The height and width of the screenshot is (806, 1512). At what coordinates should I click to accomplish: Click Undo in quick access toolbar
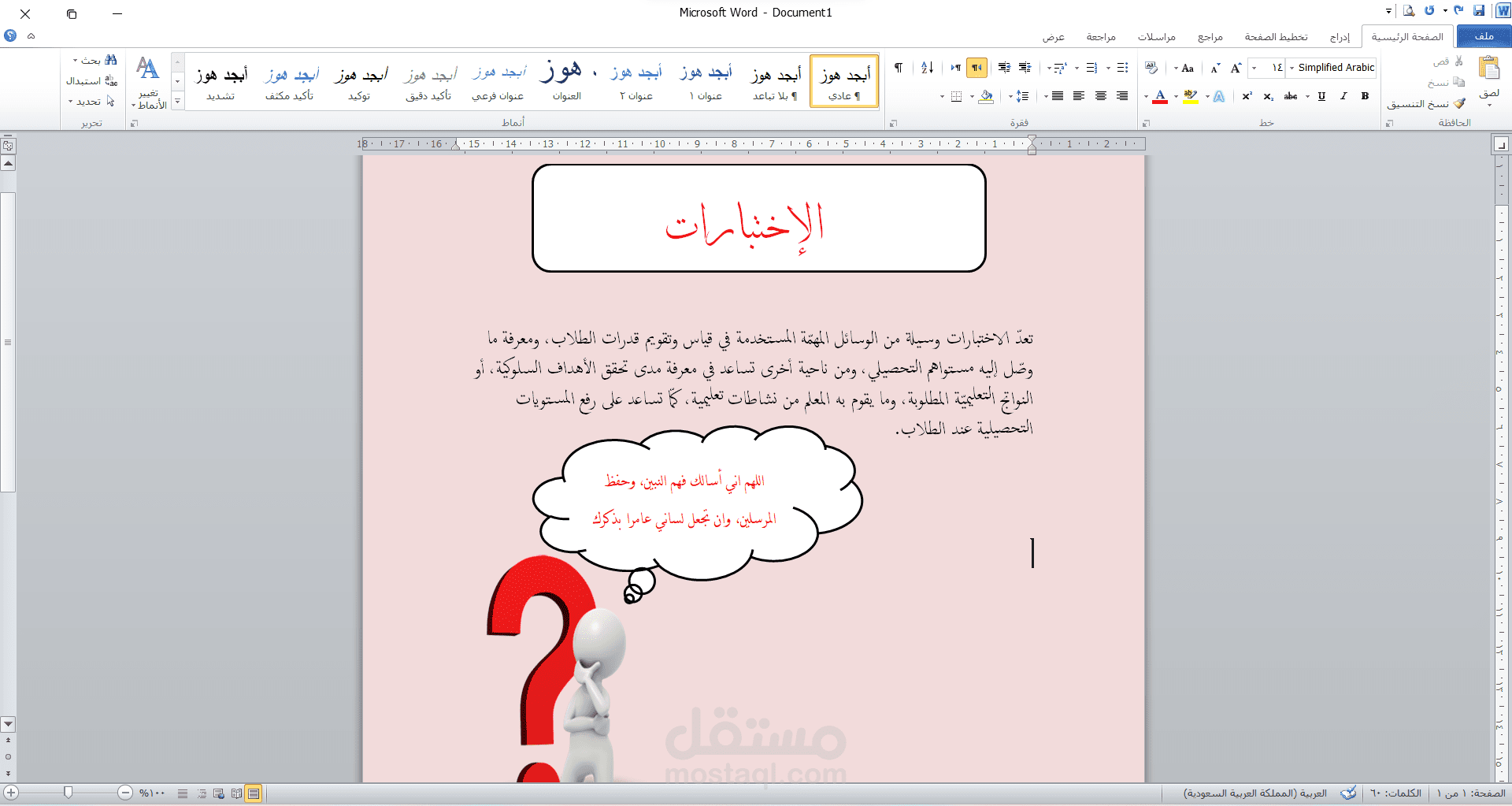pyautogui.click(x=1459, y=11)
